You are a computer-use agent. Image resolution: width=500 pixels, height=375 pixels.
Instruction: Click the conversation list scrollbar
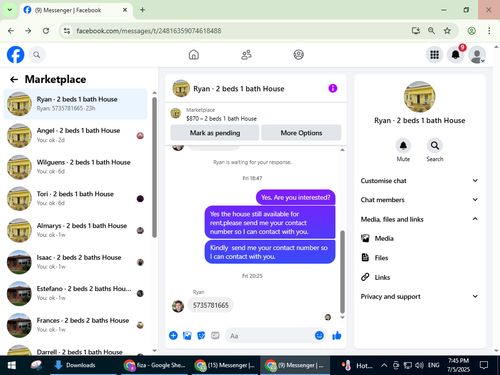(154, 168)
